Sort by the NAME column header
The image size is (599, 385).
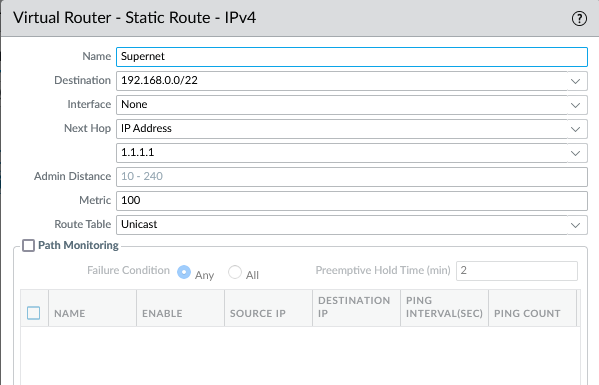pyautogui.click(x=92, y=308)
